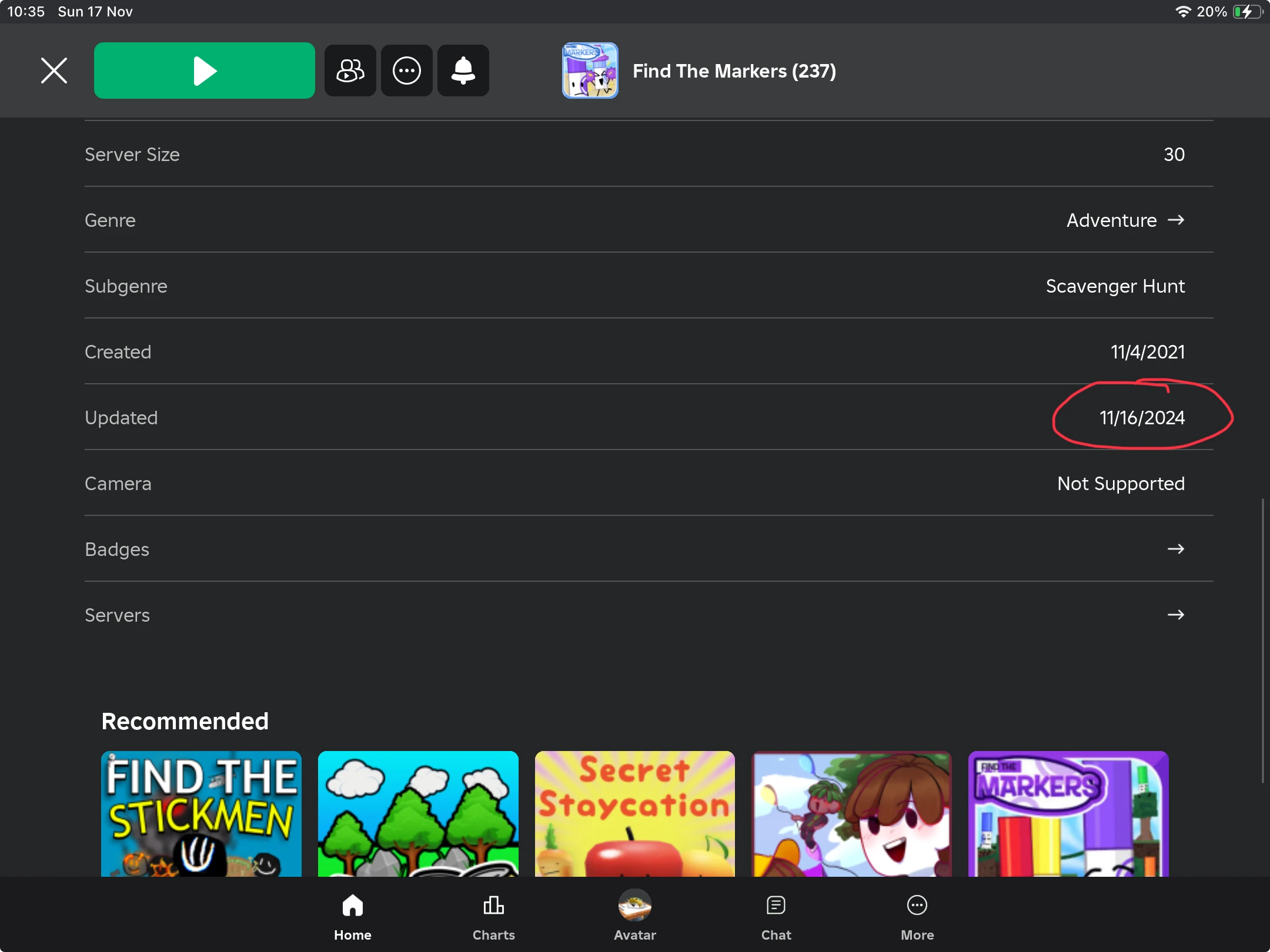Select the green trees recommended game
Viewport: 1270px width, 952px height.
point(418,814)
